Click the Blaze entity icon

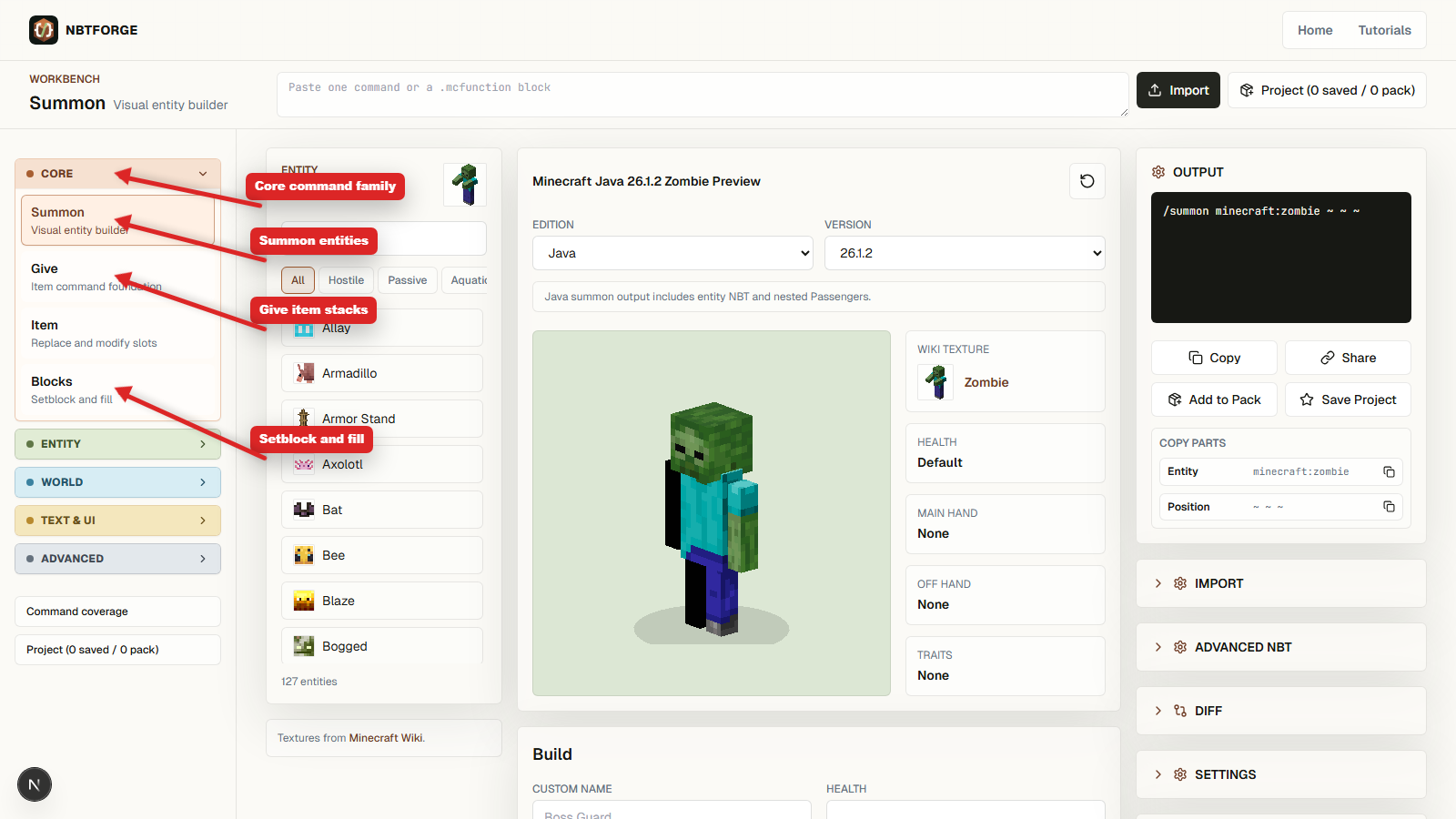coord(304,601)
